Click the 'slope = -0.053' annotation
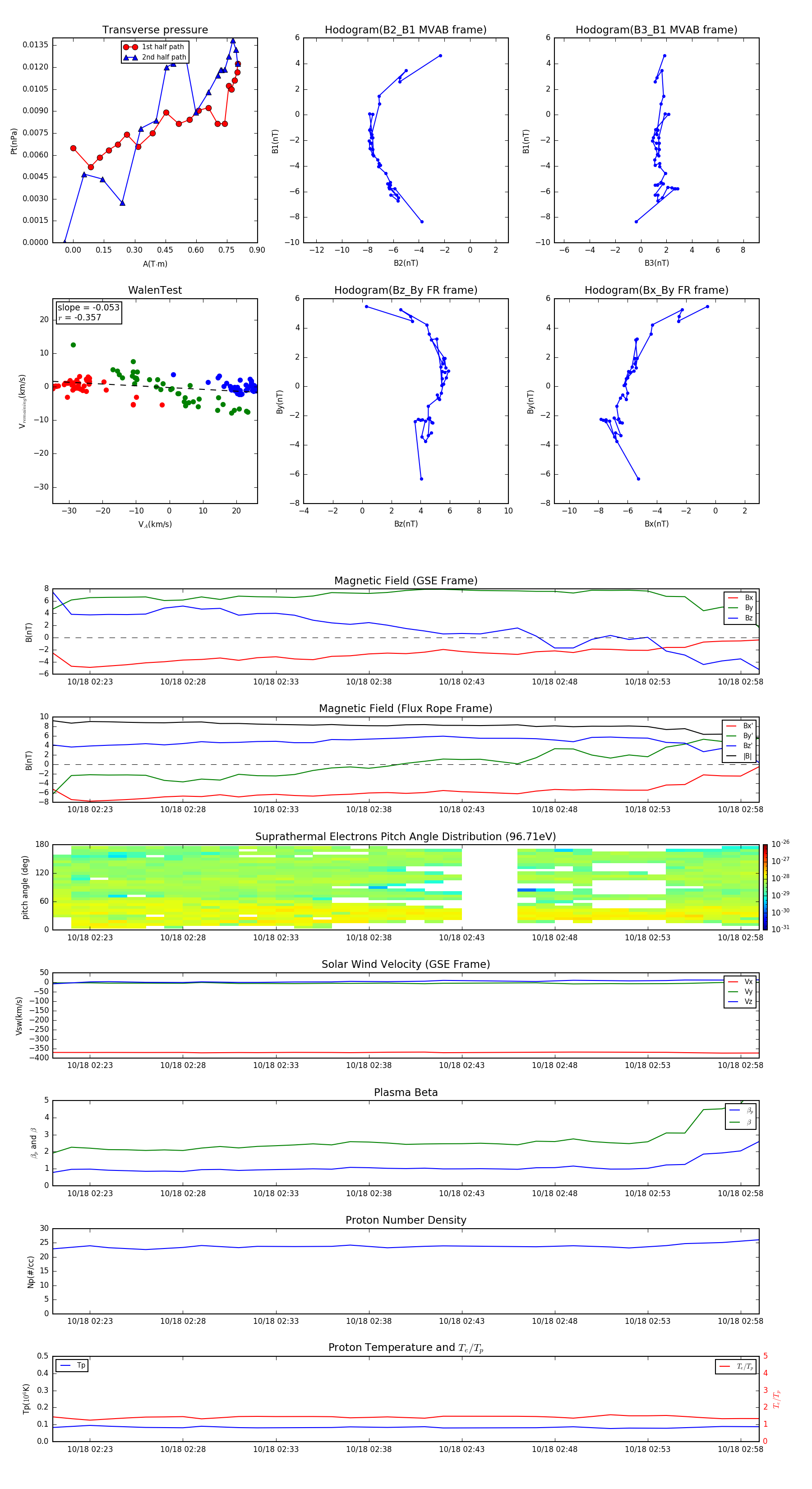The image size is (812, 1489). pos(88,308)
